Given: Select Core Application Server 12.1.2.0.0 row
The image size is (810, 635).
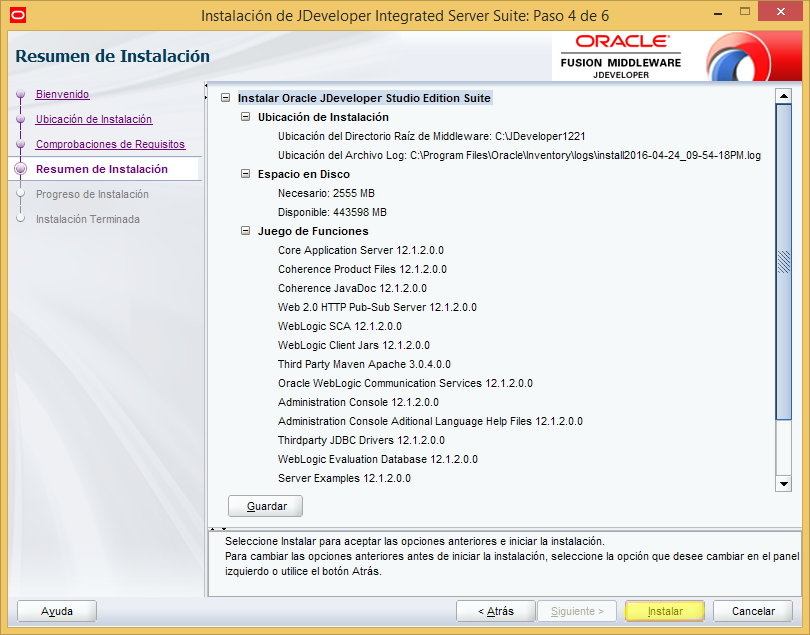Looking at the screenshot, I should point(361,250).
